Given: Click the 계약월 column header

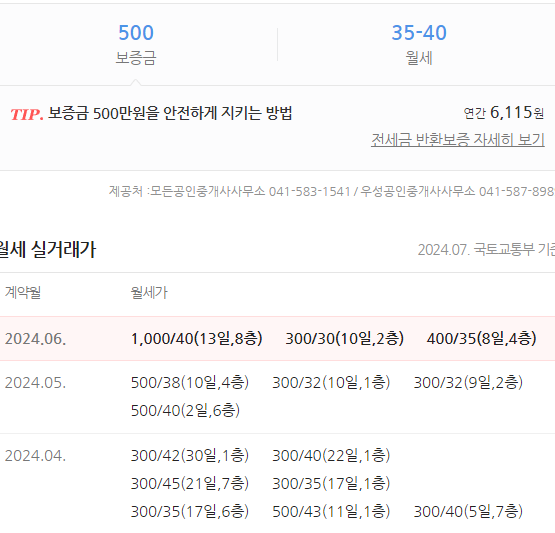Looking at the screenshot, I should pyautogui.click(x=23, y=292).
